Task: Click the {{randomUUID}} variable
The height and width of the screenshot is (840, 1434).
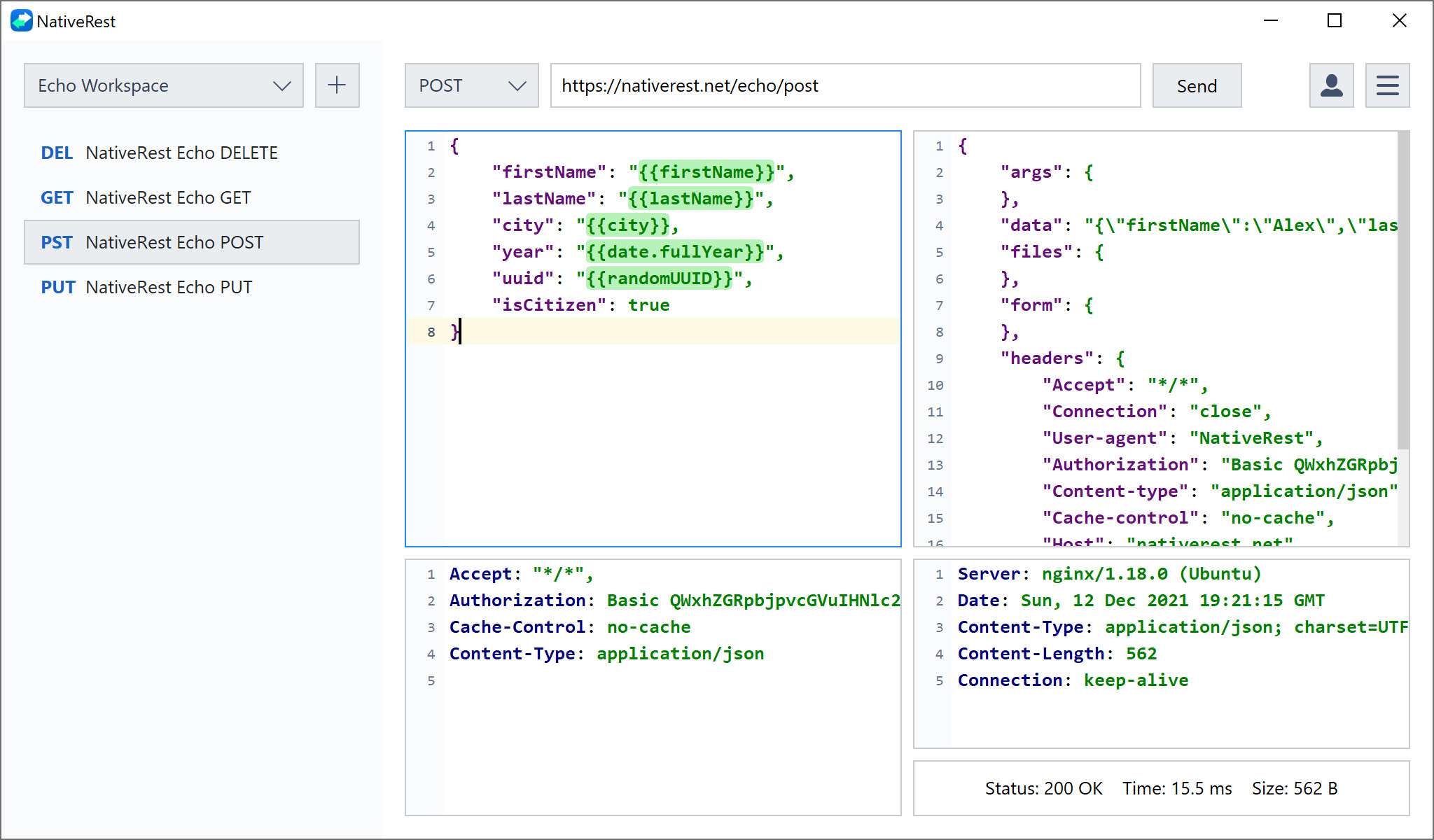Action: (x=660, y=279)
